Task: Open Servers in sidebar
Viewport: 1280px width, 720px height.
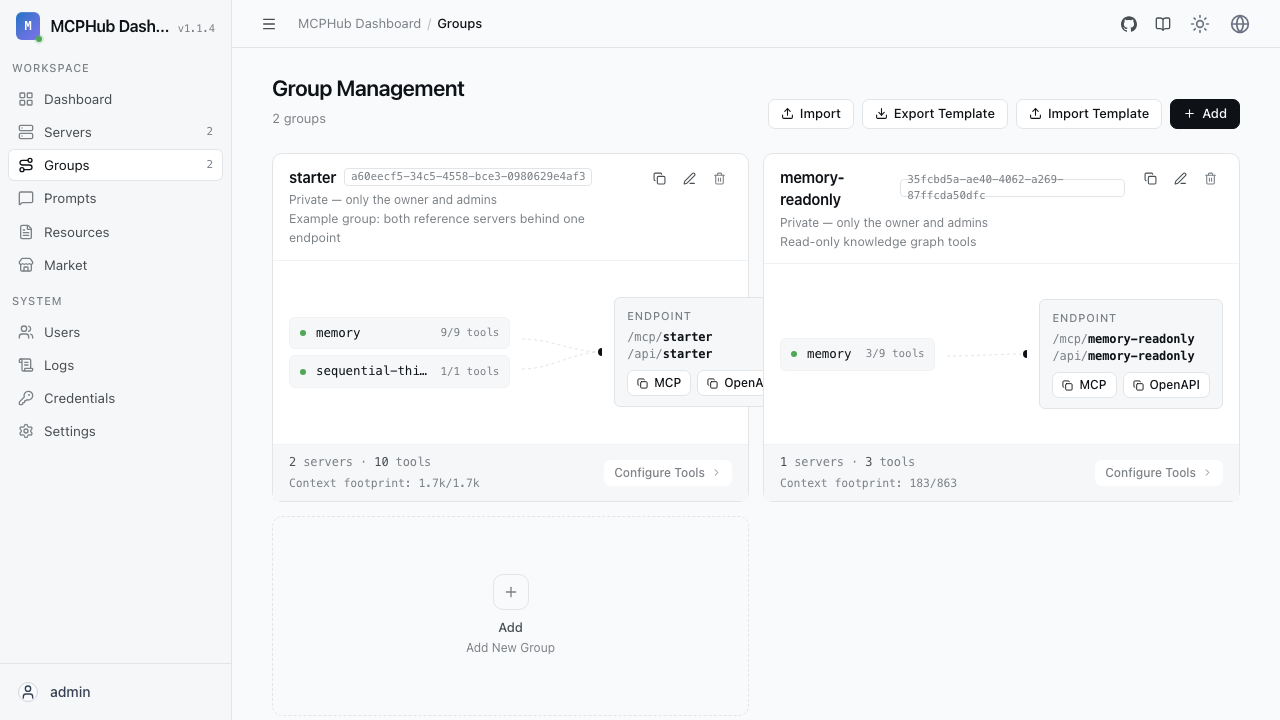Action: click(115, 132)
